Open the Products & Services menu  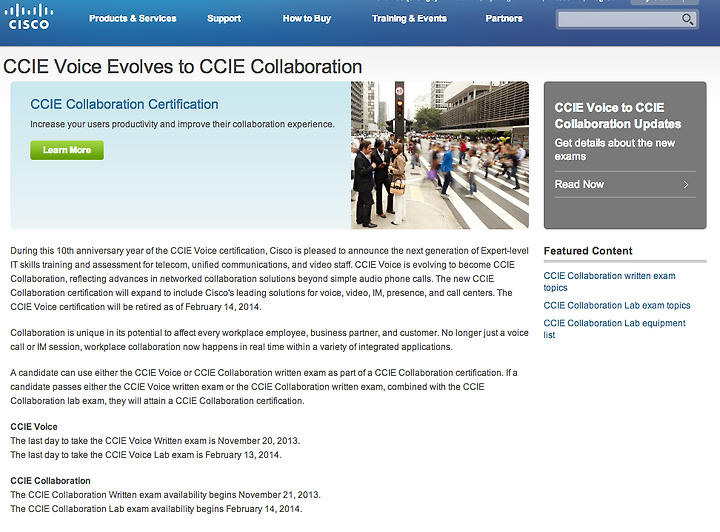click(x=133, y=18)
